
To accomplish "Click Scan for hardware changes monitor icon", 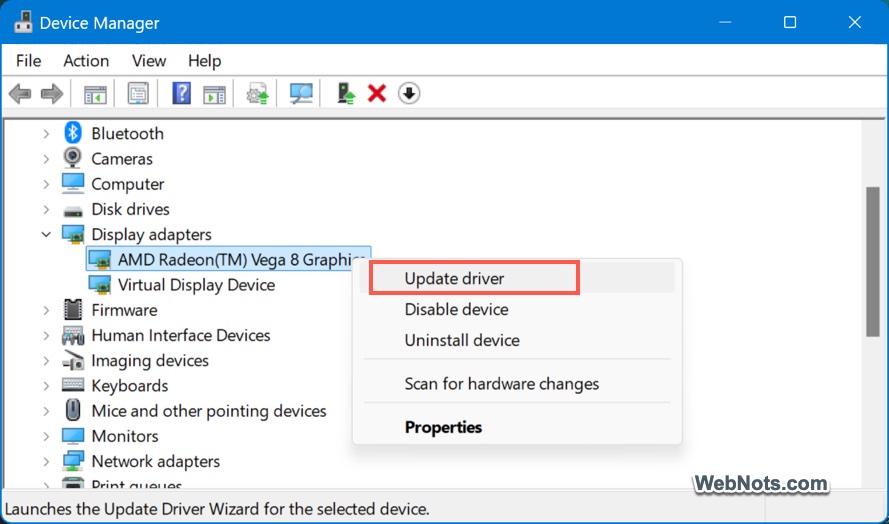I will click(301, 94).
